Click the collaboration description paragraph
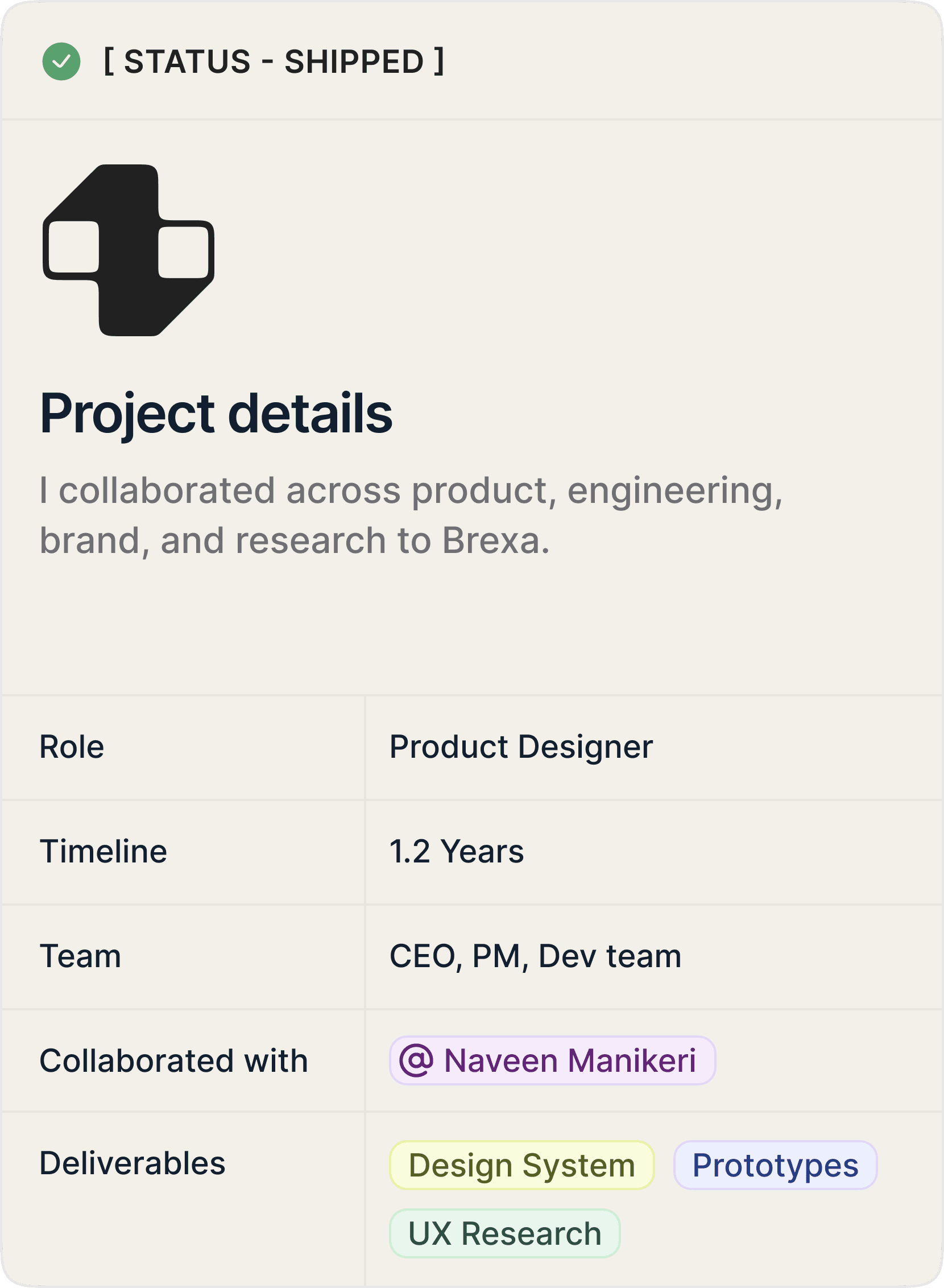Viewport: 944px width, 1288px height. (410, 514)
